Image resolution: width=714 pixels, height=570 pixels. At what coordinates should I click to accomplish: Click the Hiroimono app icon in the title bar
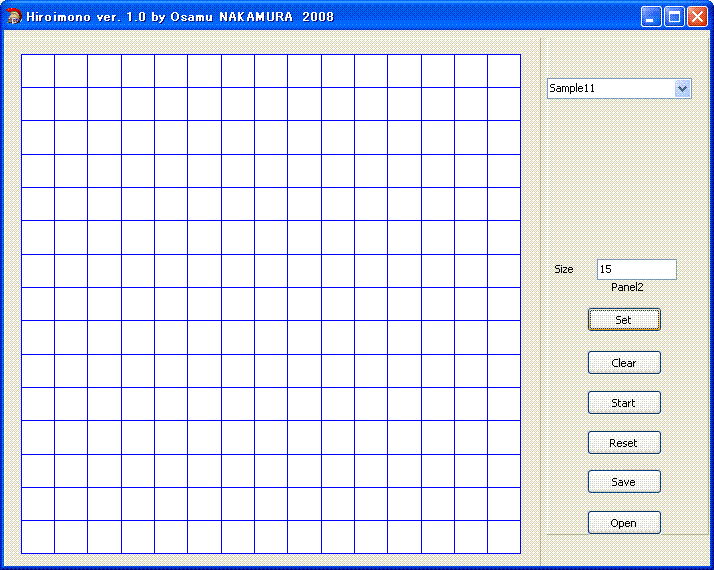tap(14, 16)
